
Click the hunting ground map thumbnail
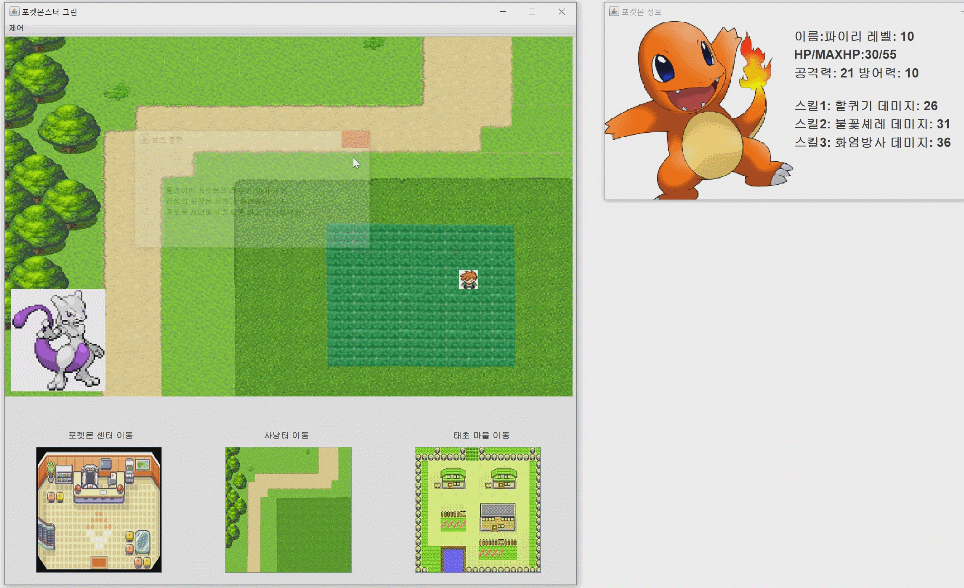click(288, 510)
